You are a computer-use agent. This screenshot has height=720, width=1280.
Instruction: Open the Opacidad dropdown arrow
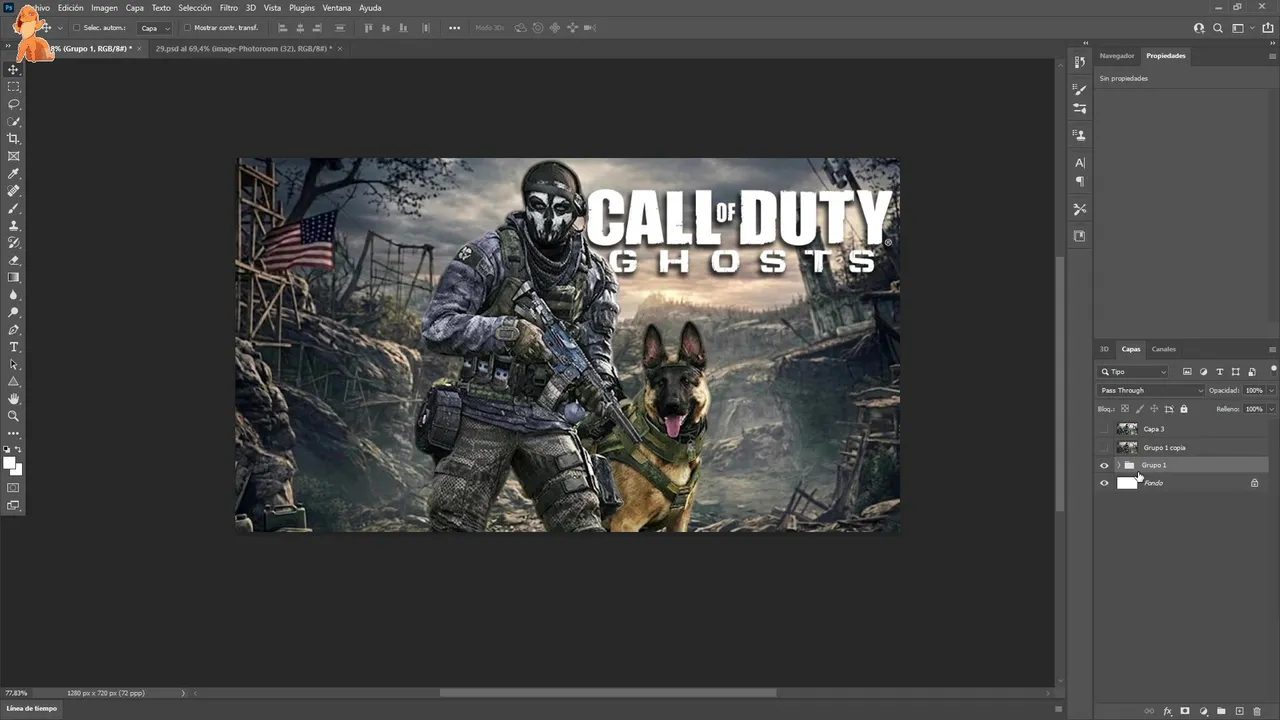coord(1271,391)
